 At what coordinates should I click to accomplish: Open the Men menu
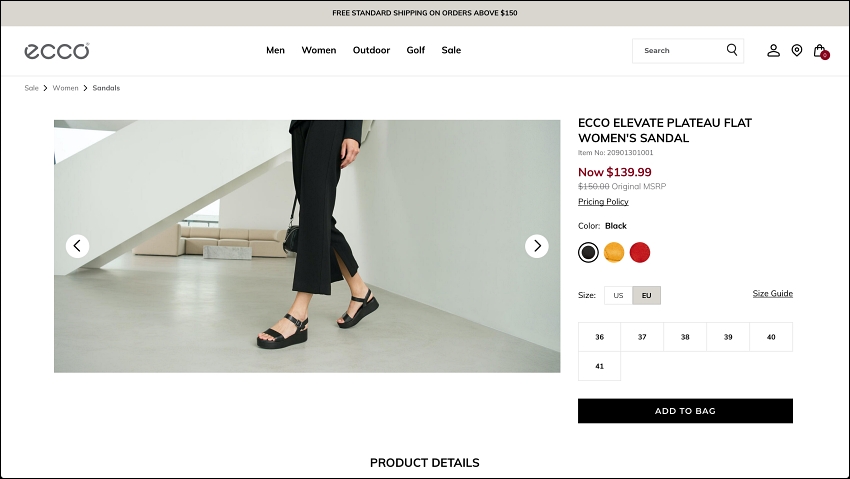[x=275, y=50]
